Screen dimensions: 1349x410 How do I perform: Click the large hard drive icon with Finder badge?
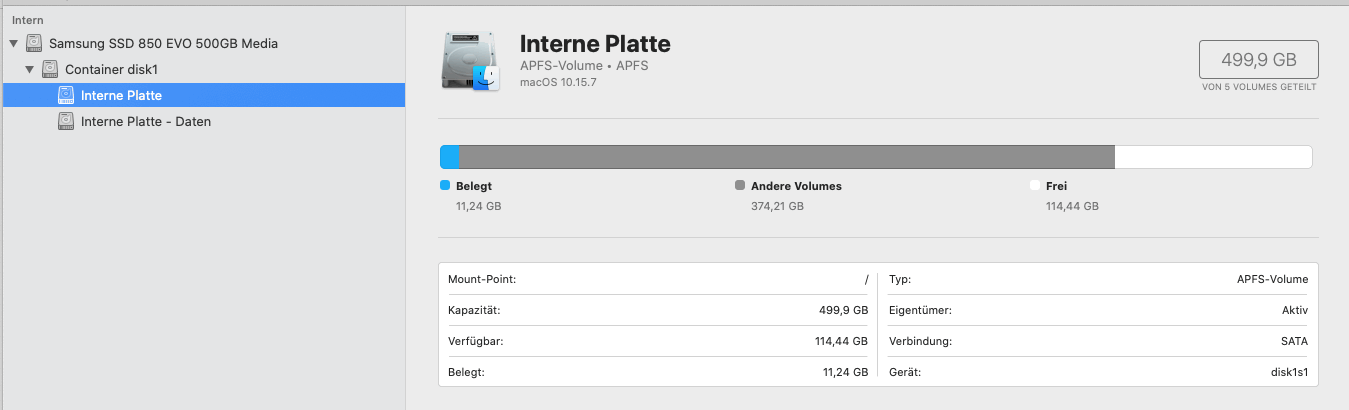471,63
